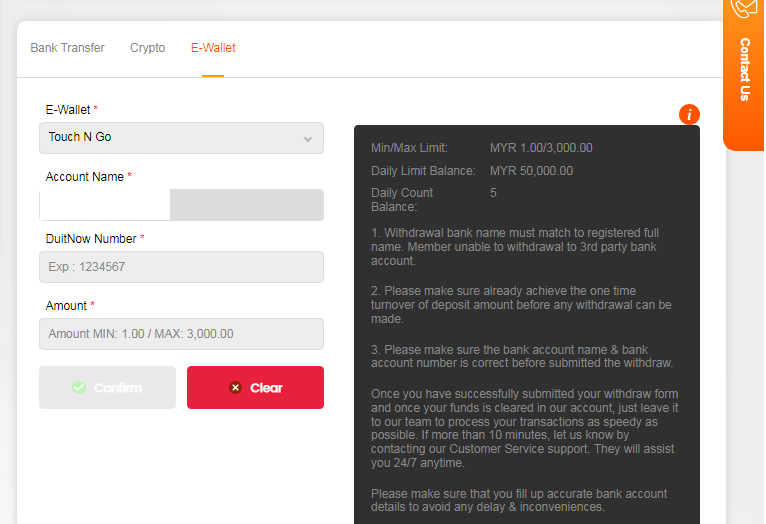Screen dimensions: 766x524
Task: Click the chevron arrow in E-Wallet selector
Action: [x=308, y=139]
